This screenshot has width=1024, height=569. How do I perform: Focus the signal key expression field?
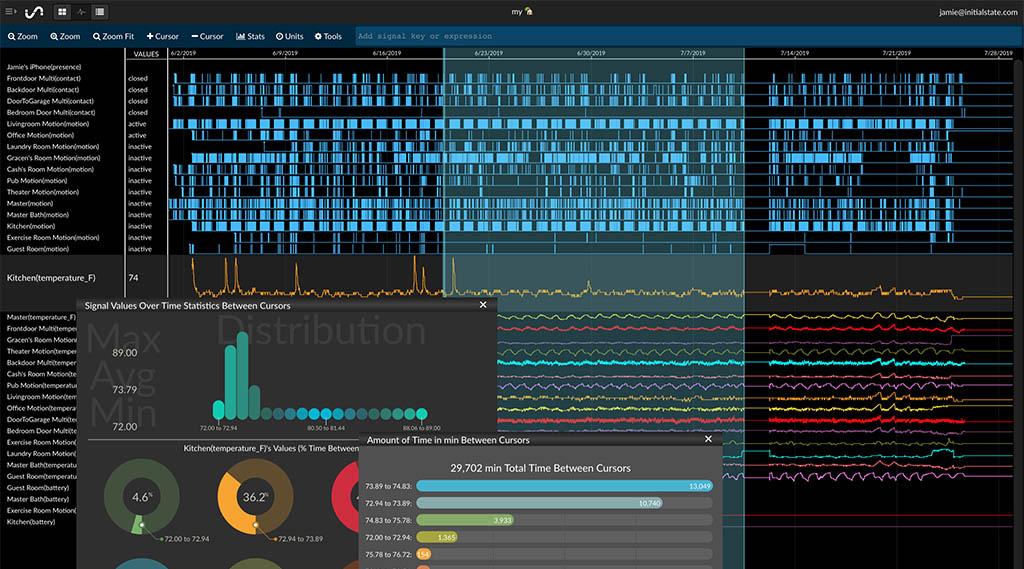tap(600, 36)
